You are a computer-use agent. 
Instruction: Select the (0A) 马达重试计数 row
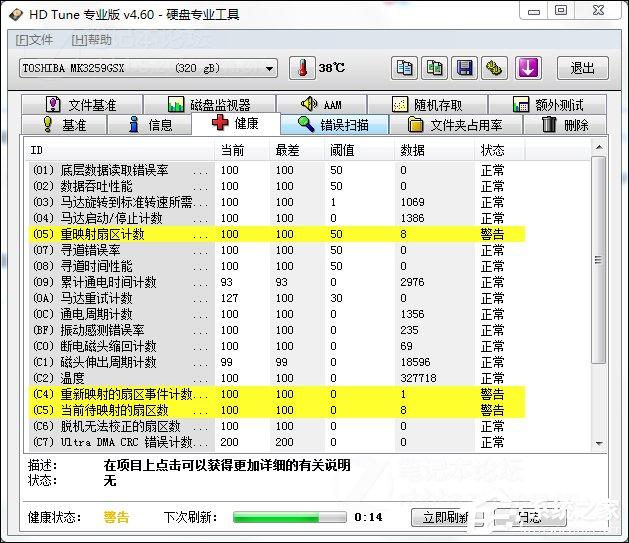(277, 298)
